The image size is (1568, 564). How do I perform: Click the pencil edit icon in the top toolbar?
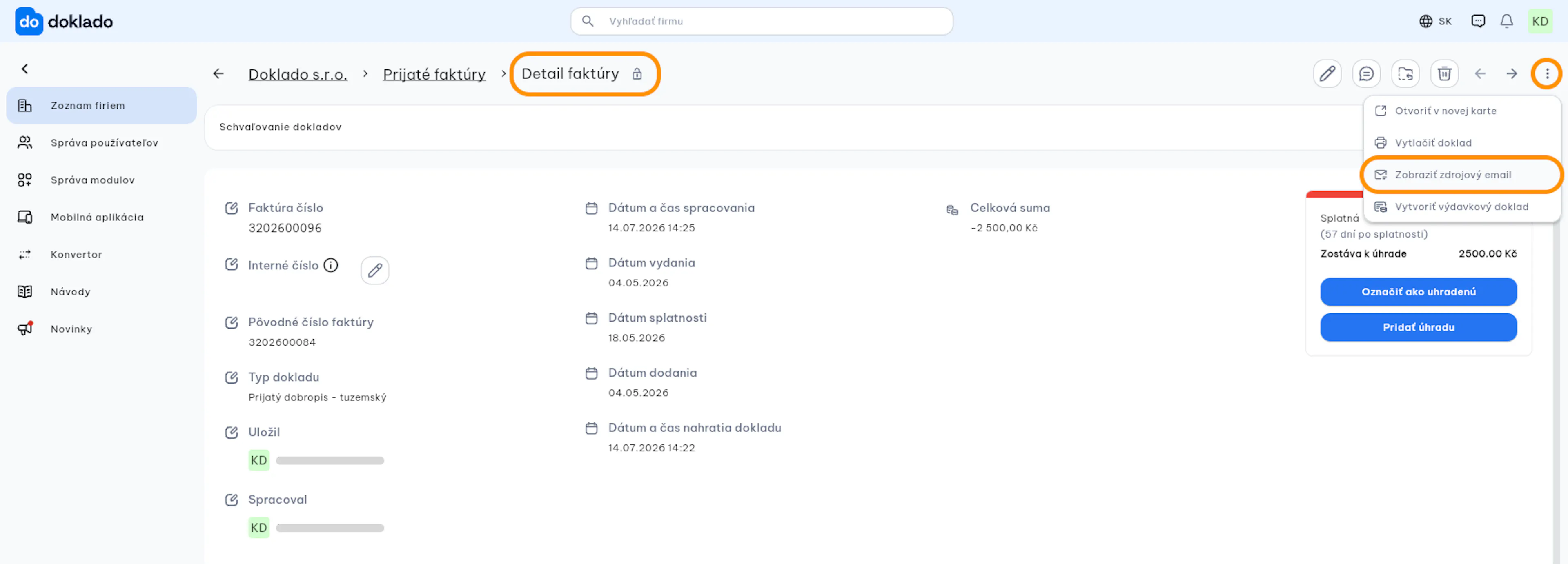pos(1327,74)
